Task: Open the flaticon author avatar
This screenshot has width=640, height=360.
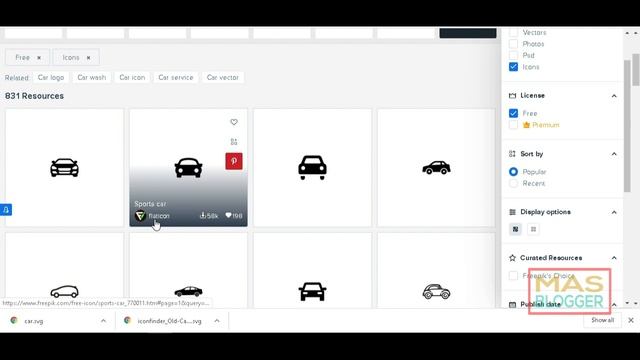Action: (x=140, y=216)
